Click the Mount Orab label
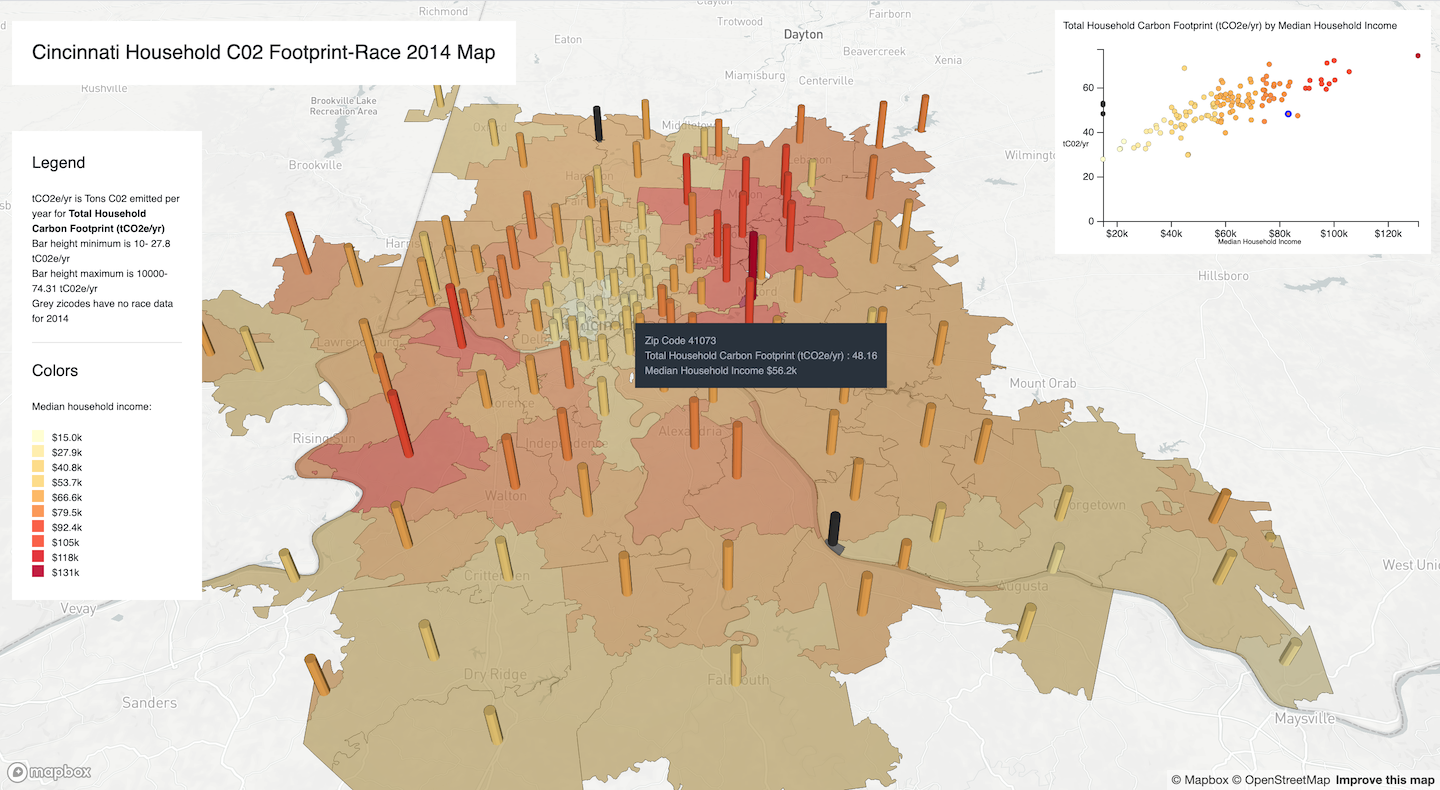 point(1042,384)
